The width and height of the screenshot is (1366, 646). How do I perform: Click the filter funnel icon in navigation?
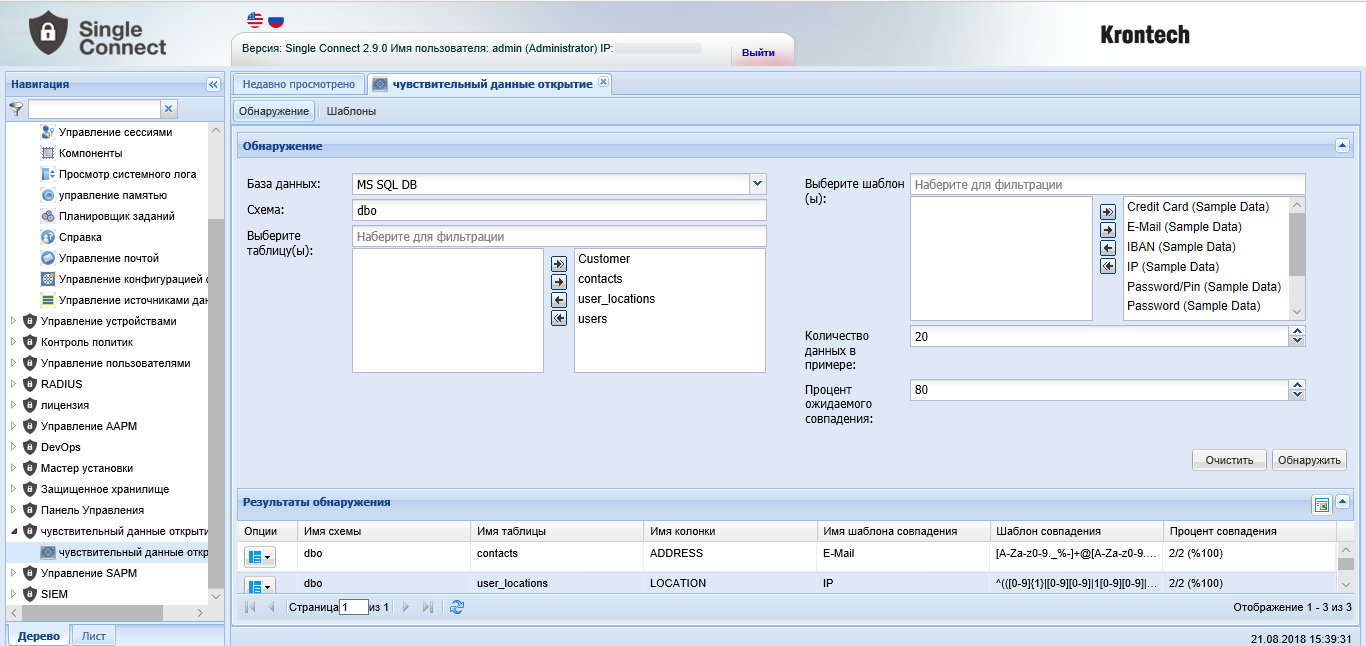pos(16,109)
